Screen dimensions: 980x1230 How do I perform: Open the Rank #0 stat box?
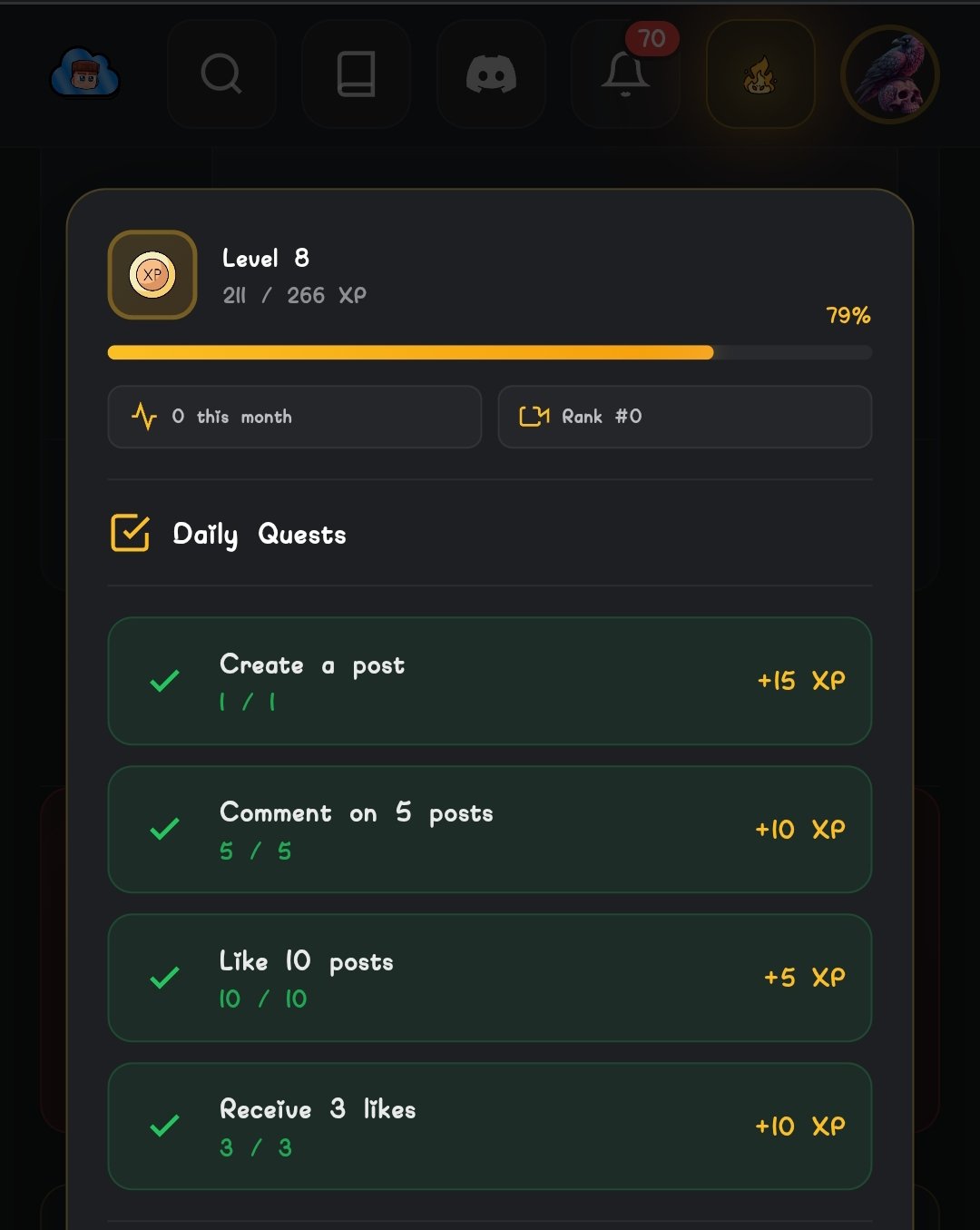684,417
